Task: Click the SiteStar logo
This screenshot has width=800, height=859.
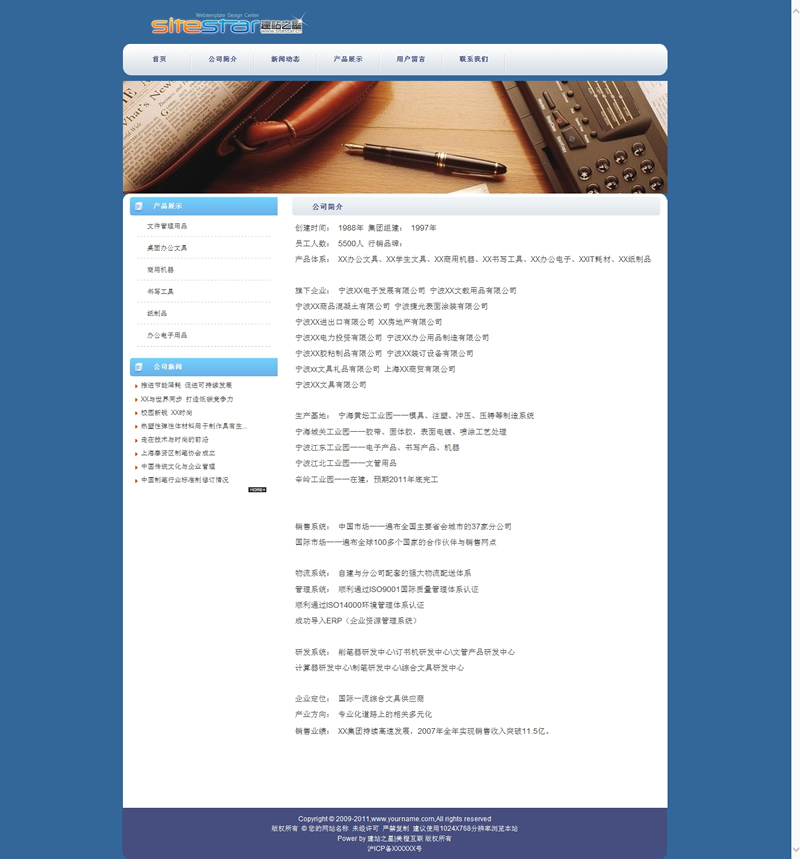Action: pyautogui.click(x=227, y=25)
